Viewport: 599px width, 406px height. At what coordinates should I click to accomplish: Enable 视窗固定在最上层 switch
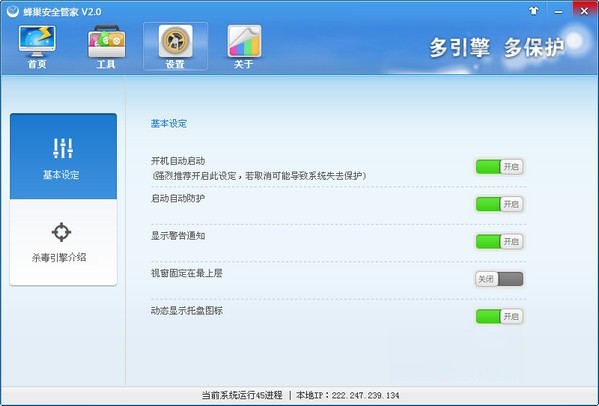coord(499,279)
